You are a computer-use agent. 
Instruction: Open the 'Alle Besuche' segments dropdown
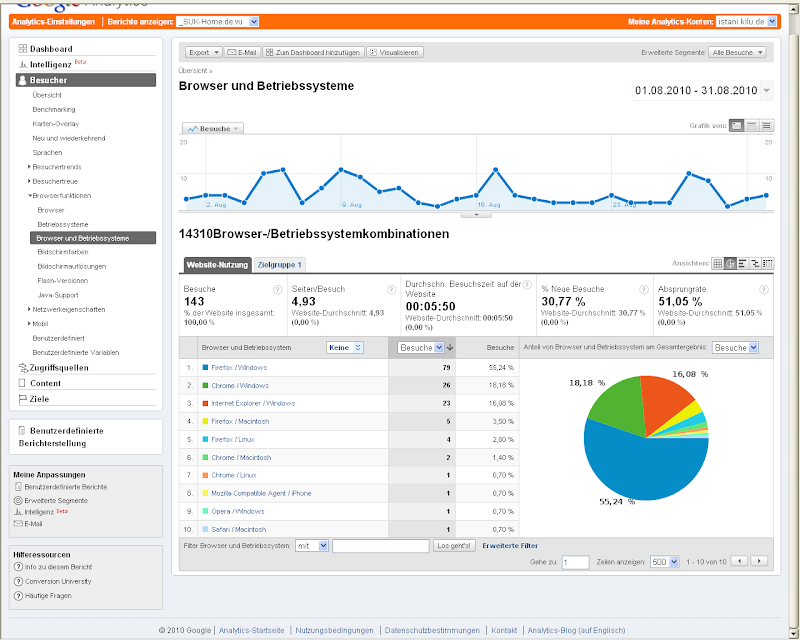click(738, 52)
